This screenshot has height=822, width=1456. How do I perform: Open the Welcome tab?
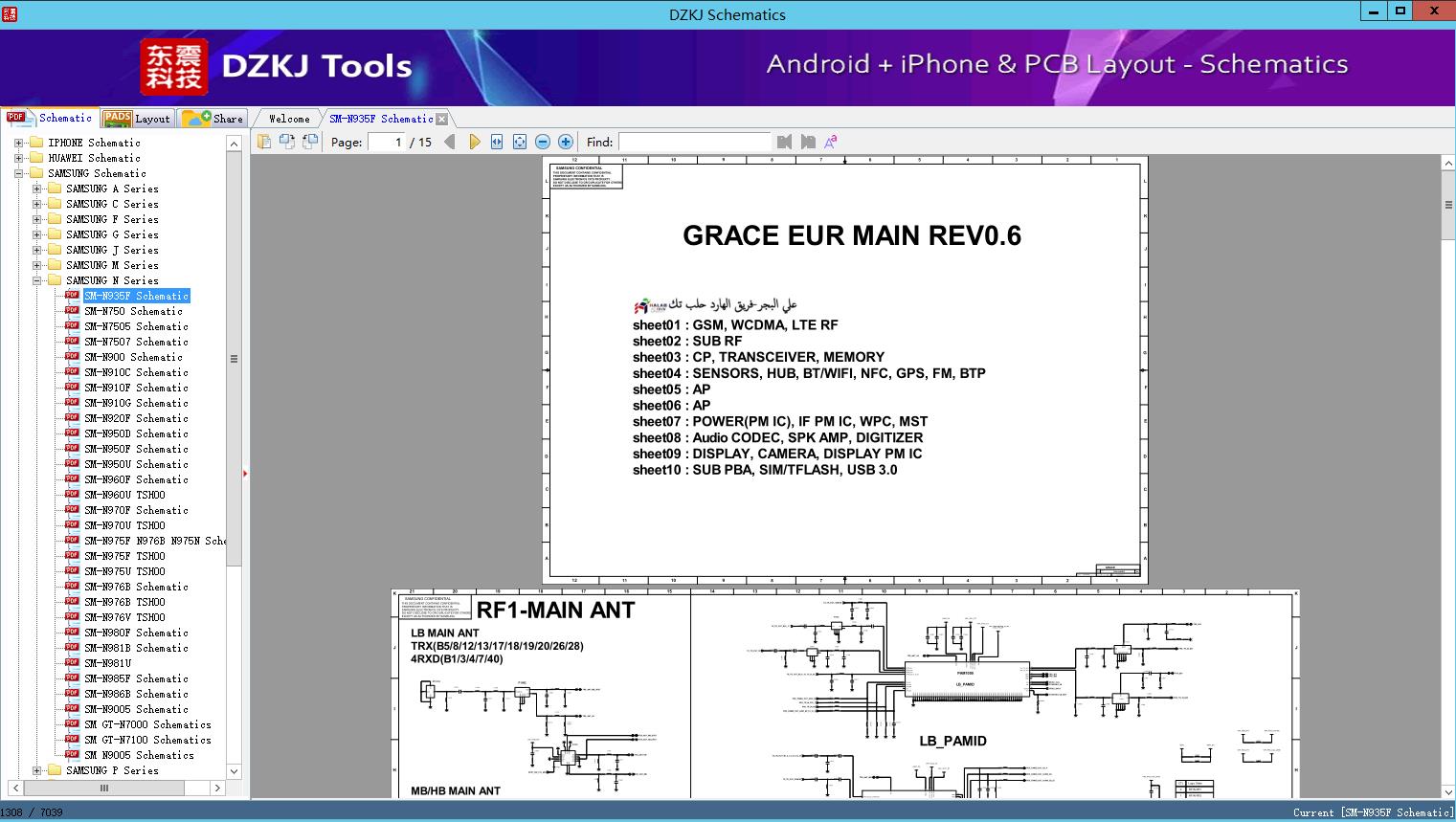(289, 119)
